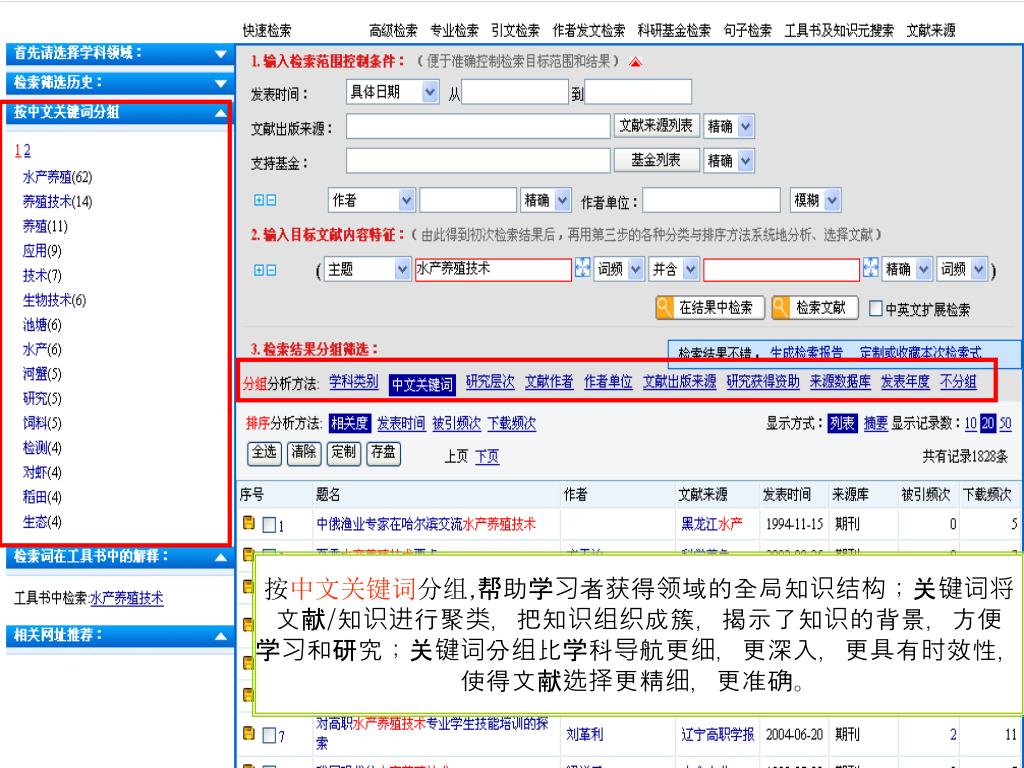Sort results by 下载频次
Viewport: 1024px width, 768px height.
point(511,424)
